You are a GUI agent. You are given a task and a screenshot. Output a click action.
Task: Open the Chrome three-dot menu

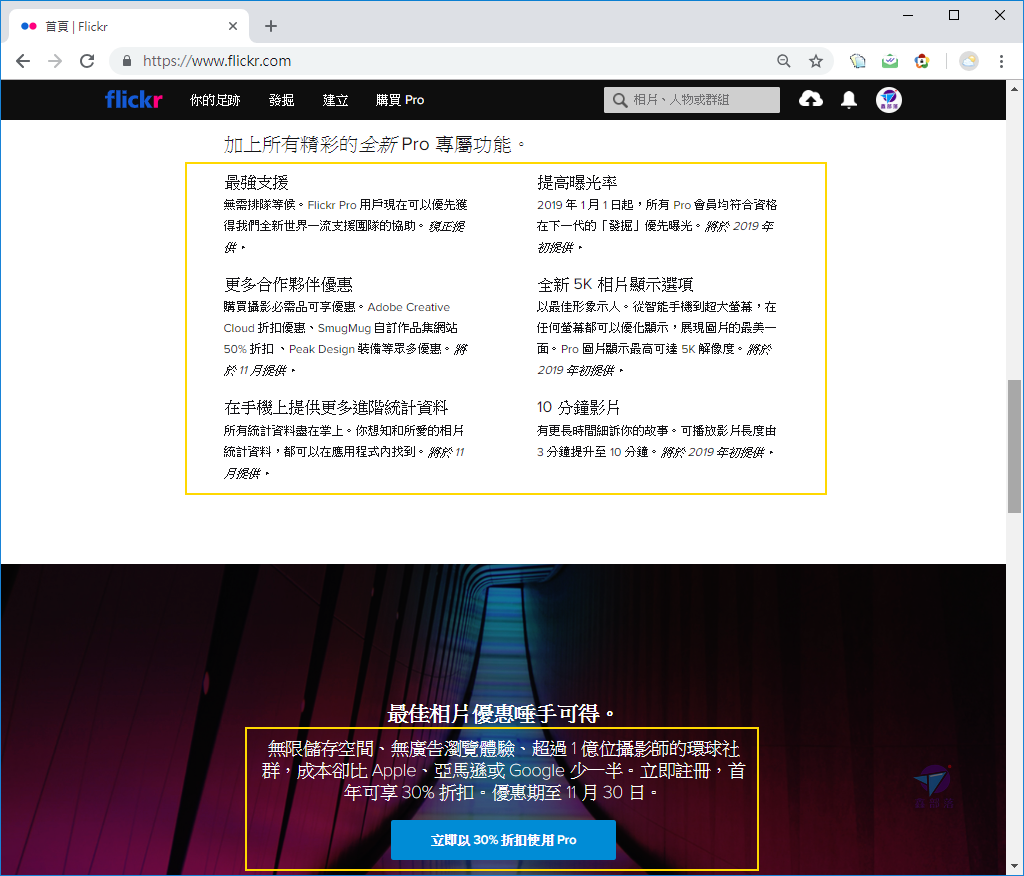(1001, 61)
